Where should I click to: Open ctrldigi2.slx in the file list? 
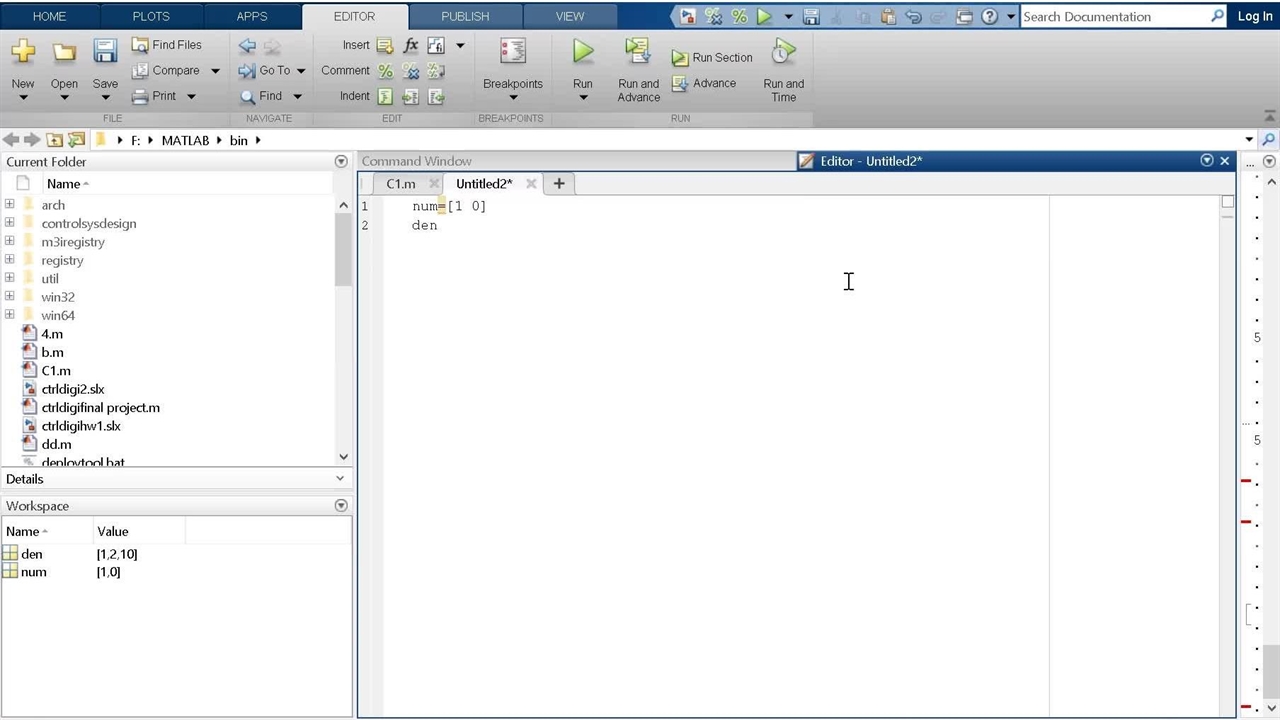coord(72,389)
